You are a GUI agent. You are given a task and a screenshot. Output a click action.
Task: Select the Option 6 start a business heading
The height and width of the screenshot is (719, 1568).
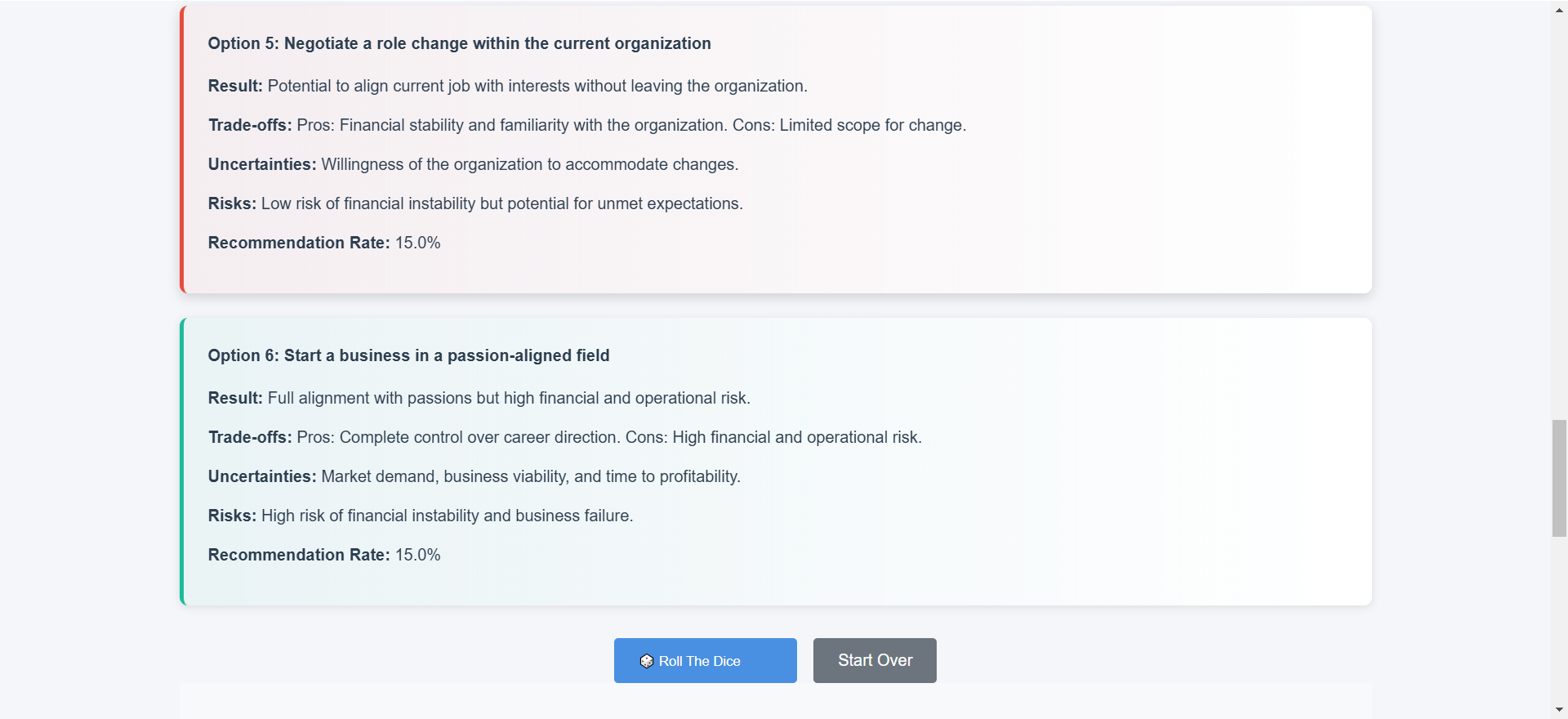[x=408, y=355]
